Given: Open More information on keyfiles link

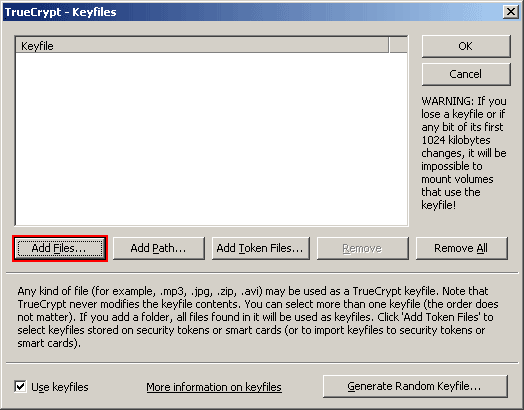Looking at the screenshot, I should pos(214,387).
